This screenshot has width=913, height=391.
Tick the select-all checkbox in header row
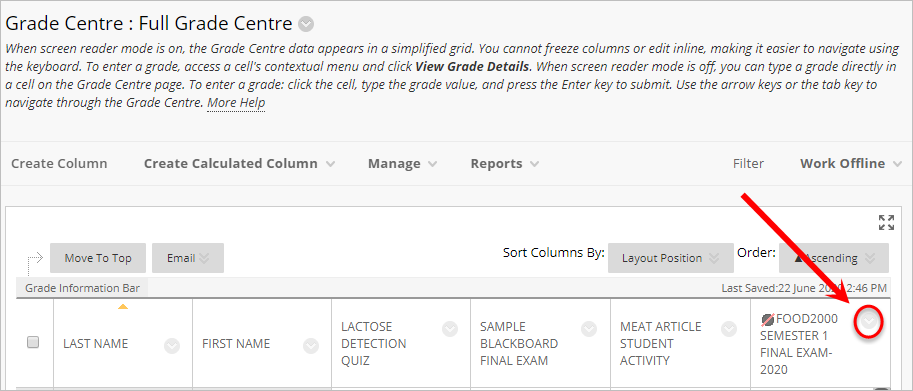click(33, 342)
